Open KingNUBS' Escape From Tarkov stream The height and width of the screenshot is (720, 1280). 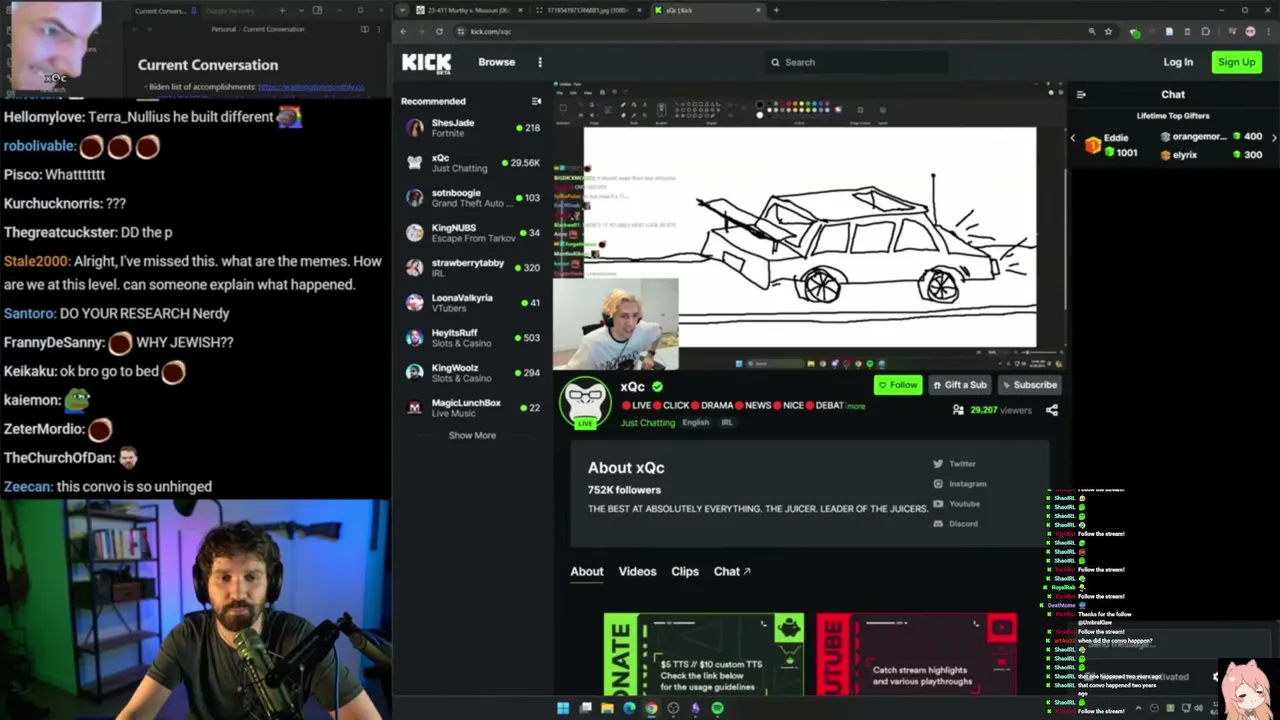(x=472, y=233)
